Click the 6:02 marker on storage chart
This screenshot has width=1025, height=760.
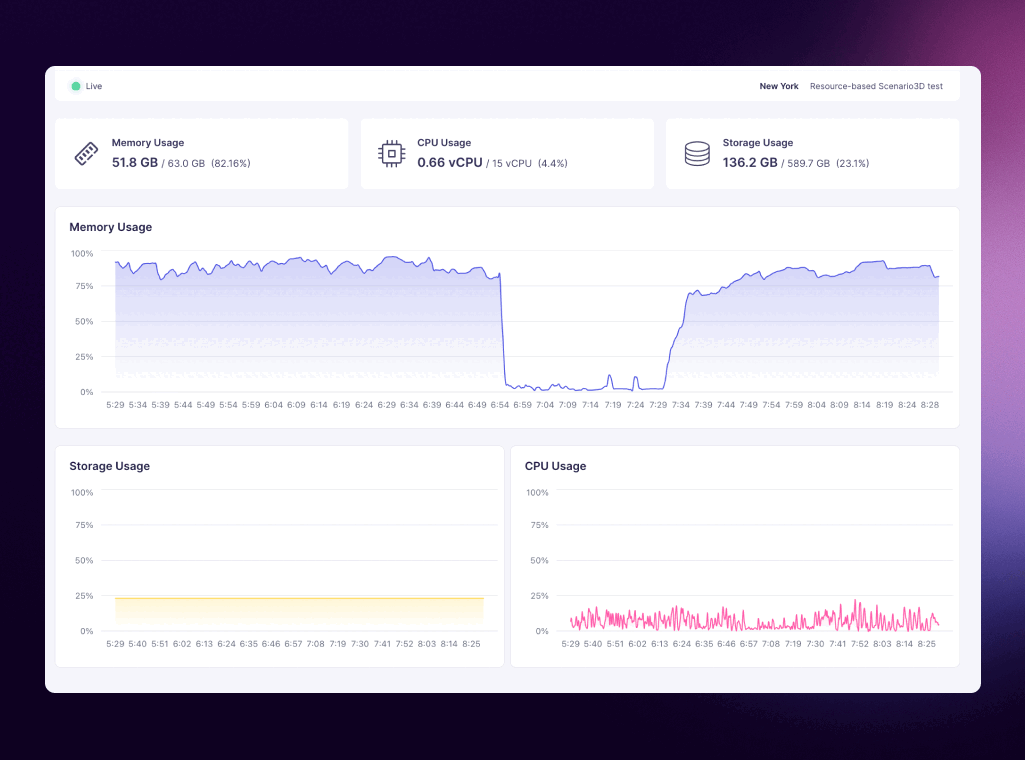click(x=182, y=644)
